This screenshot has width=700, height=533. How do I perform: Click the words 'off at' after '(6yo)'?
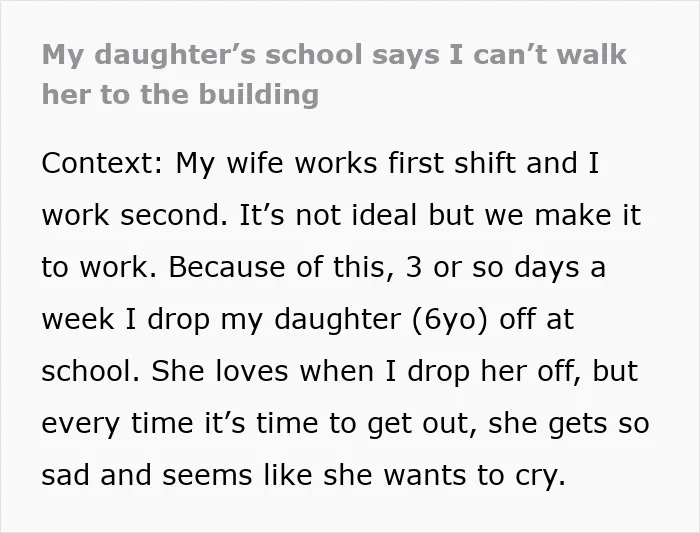pyautogui.click(x=536, y=319)
